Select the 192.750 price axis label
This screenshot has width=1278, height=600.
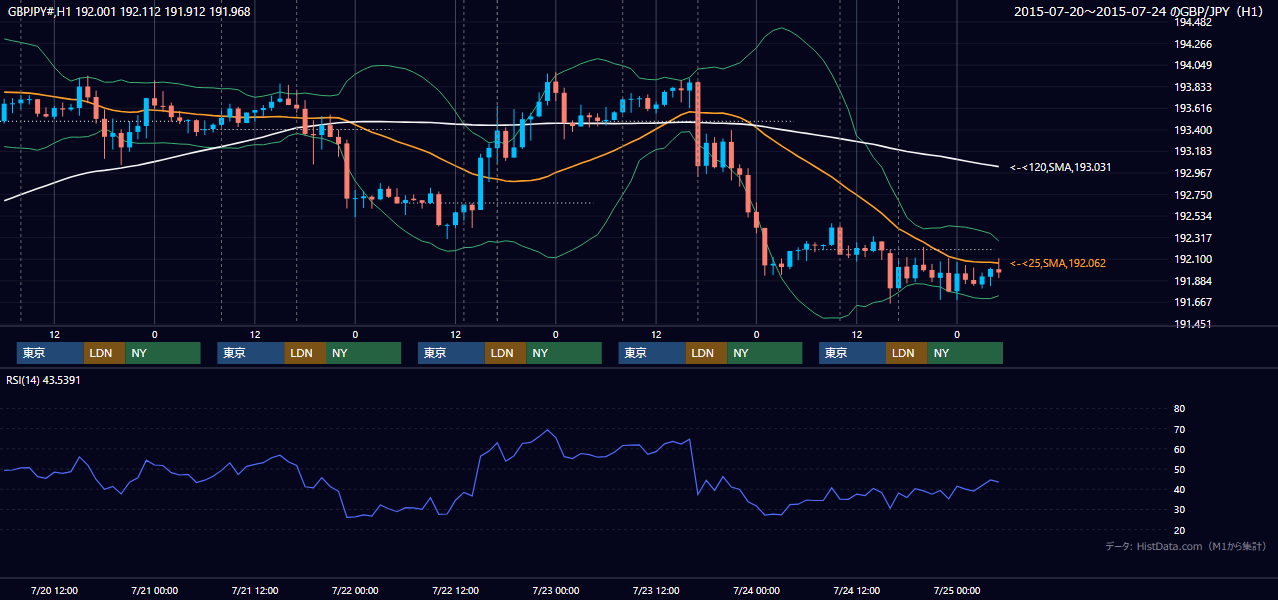(1193, 195)
